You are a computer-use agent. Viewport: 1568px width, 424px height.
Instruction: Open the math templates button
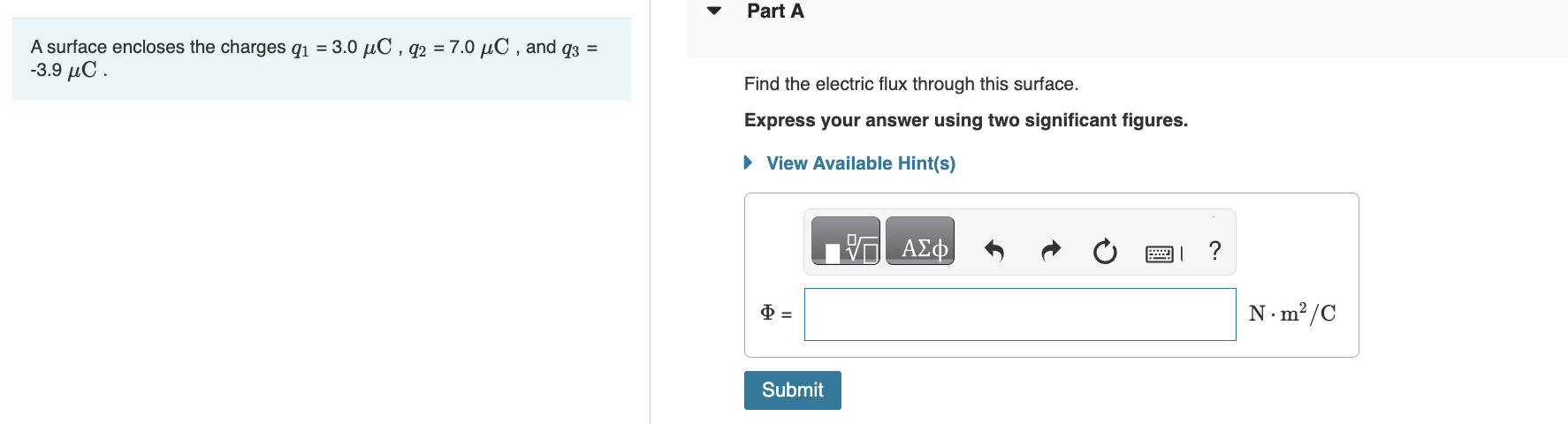[845, 241]
